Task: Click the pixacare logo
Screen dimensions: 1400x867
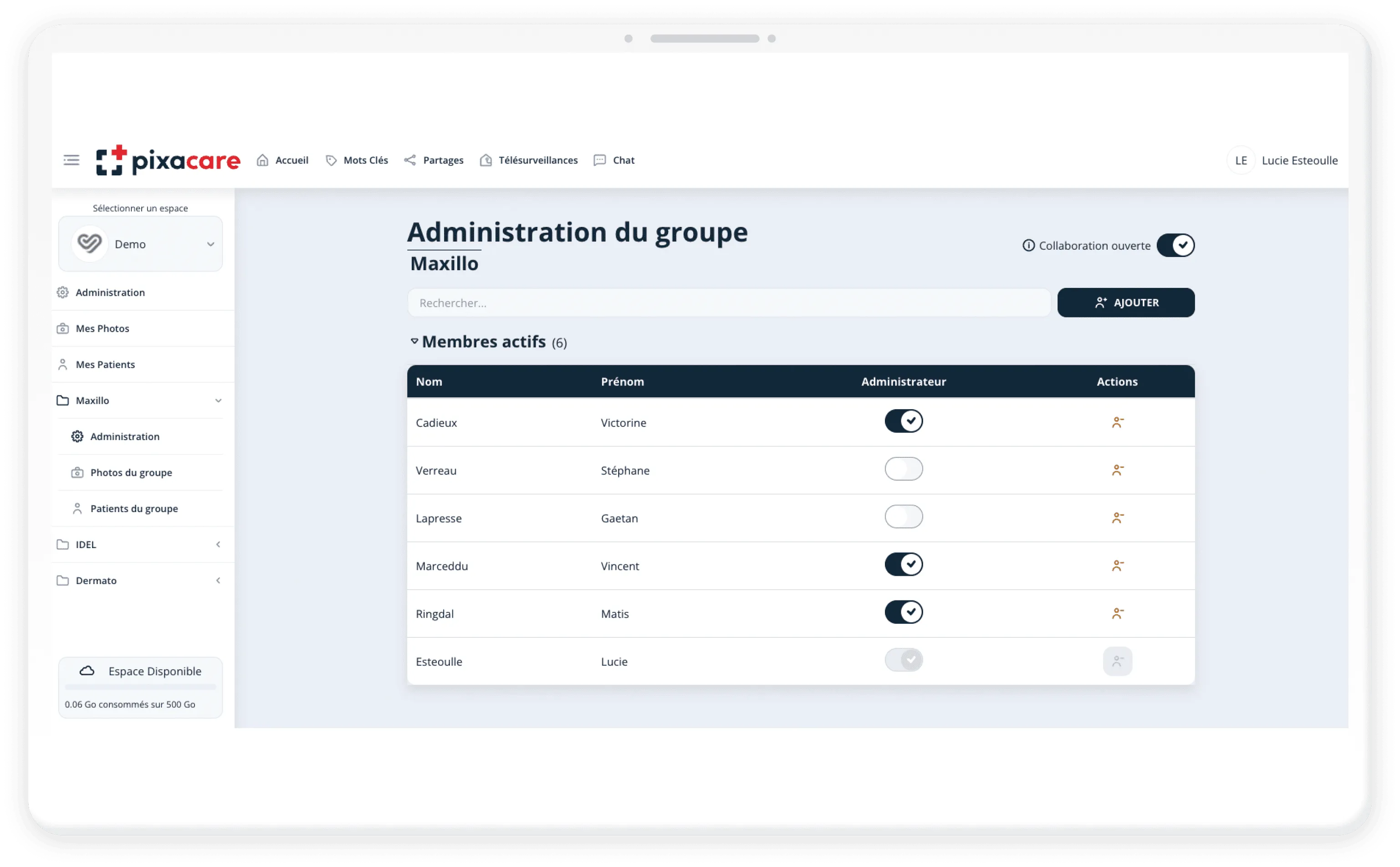Action: click(x=168, y=160)
